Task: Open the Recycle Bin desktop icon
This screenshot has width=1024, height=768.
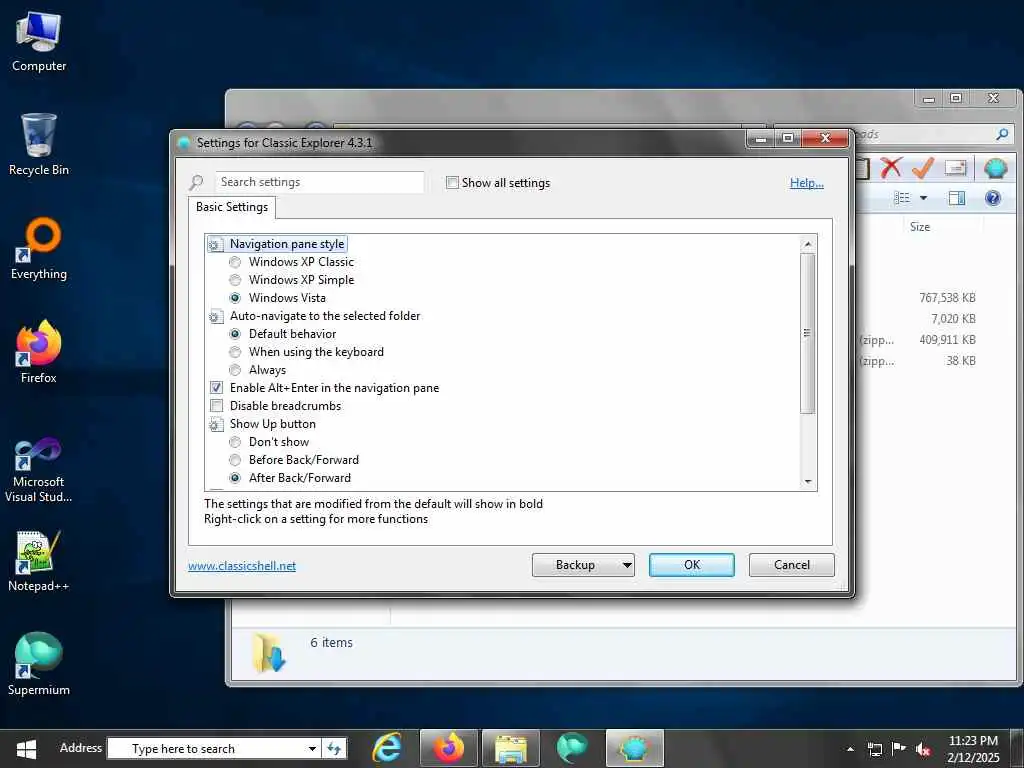Action: tap(39, 145)
